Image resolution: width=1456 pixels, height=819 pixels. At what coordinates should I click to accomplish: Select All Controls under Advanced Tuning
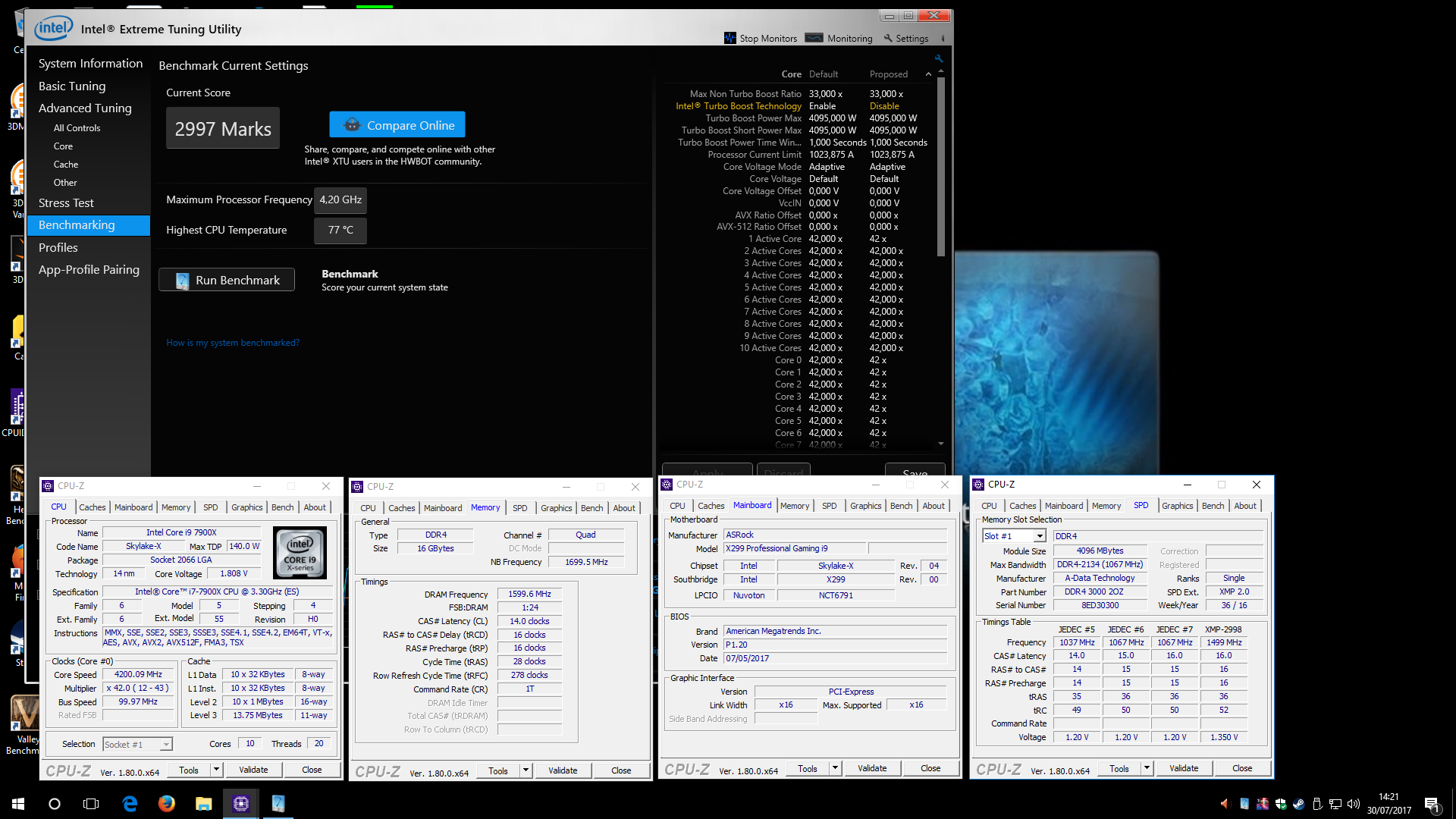point(77,128)
